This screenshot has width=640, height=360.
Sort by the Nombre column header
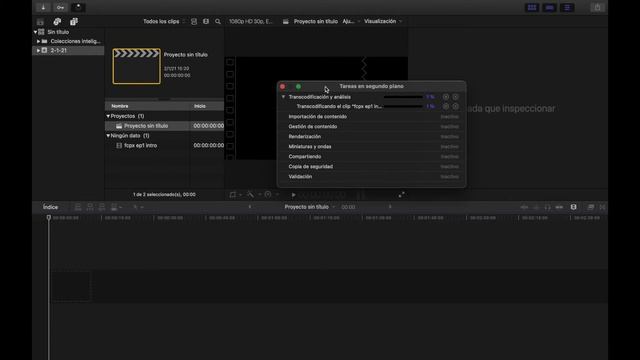pyautogui.click(x=120, y=106)
